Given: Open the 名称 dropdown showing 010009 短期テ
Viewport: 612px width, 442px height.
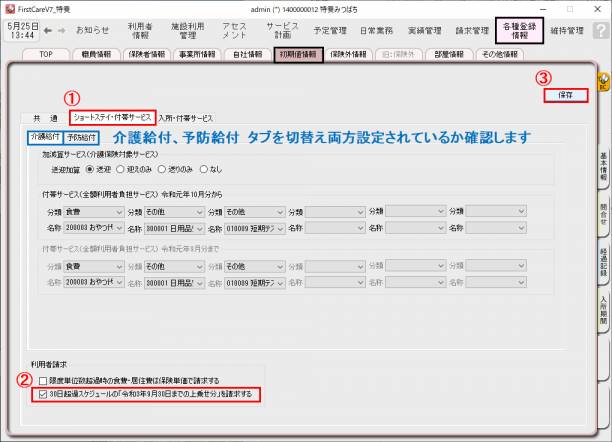Looking at the screenshot, I should [256, 228].
